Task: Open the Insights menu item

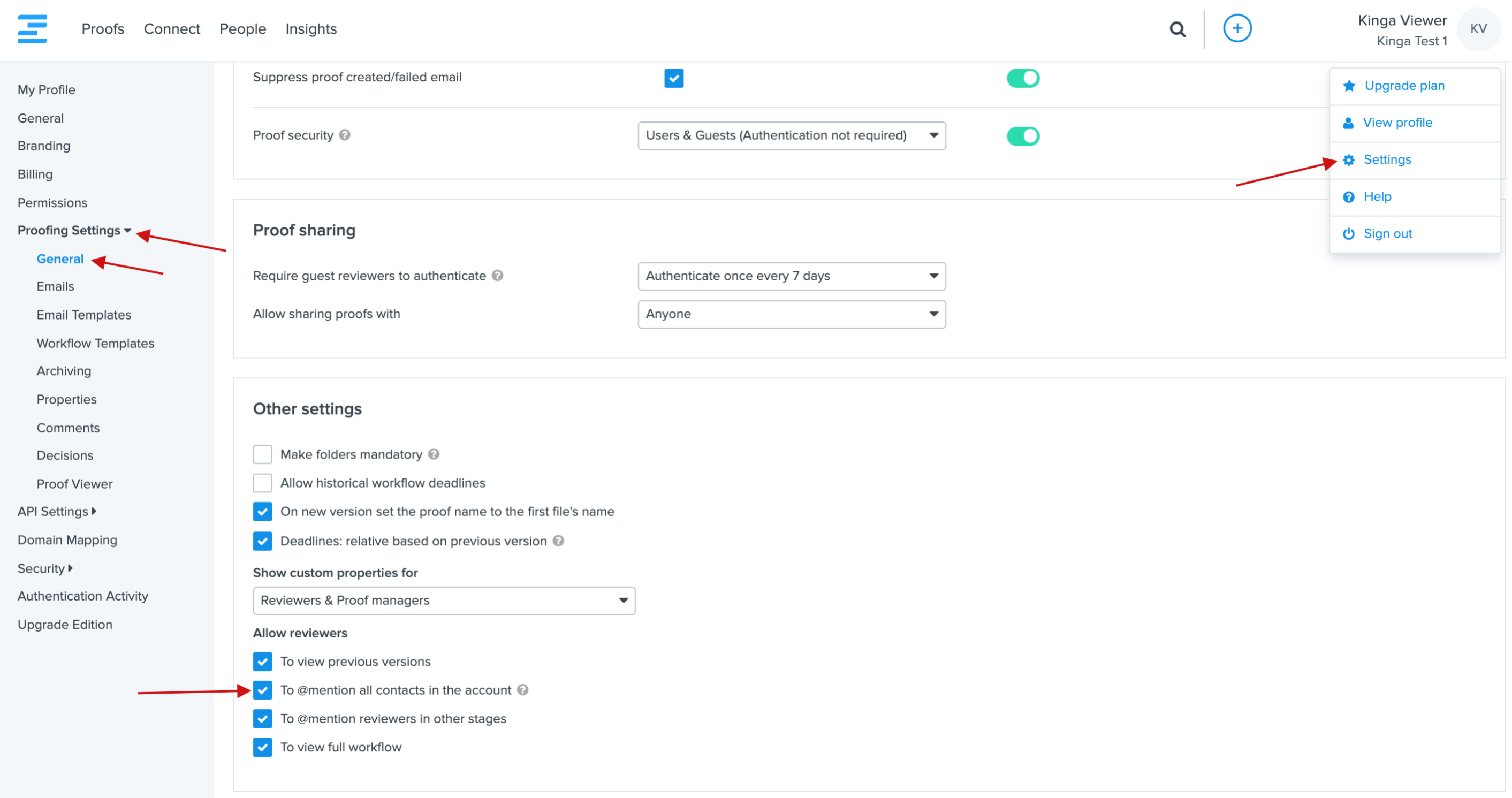Action: click(310, 29)
